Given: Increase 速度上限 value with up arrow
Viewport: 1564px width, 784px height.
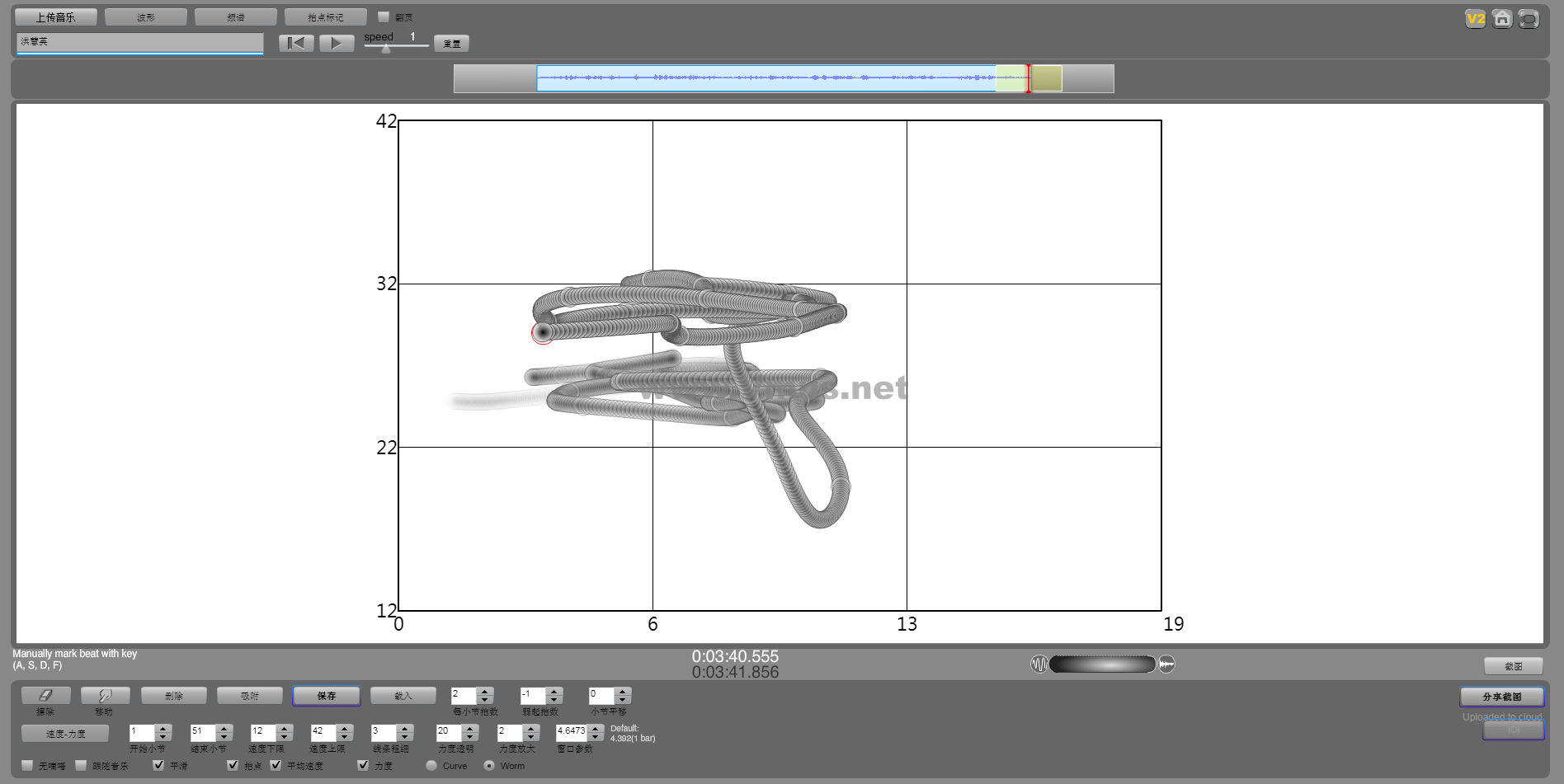Looking at the screenshot, I should click(x=345, y=728).
